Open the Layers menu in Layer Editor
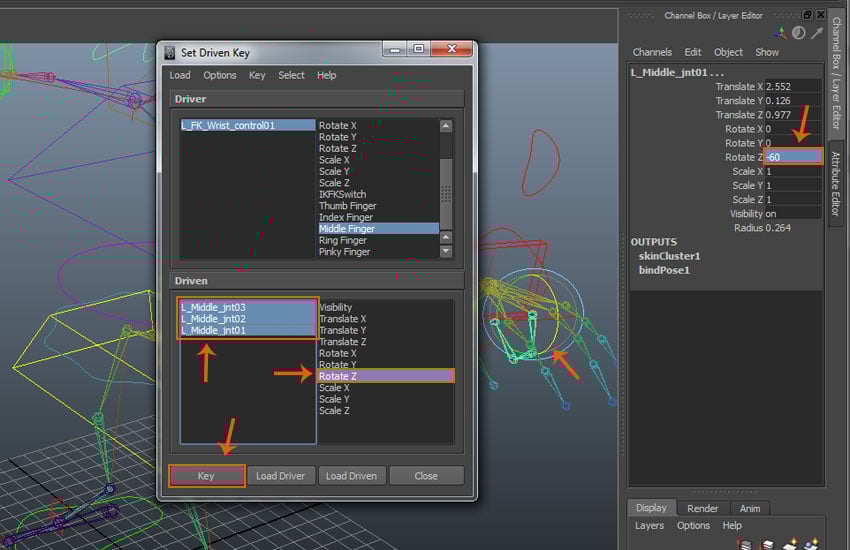The height and width of the screenshot is (550, 850). coord(649,526)
